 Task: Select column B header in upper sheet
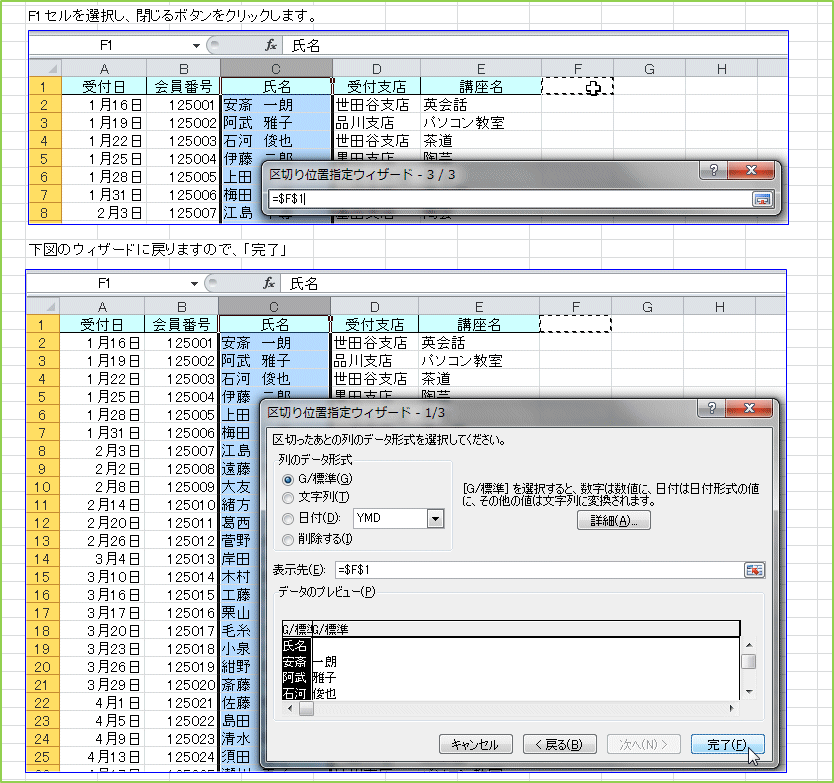pos(184,69)
